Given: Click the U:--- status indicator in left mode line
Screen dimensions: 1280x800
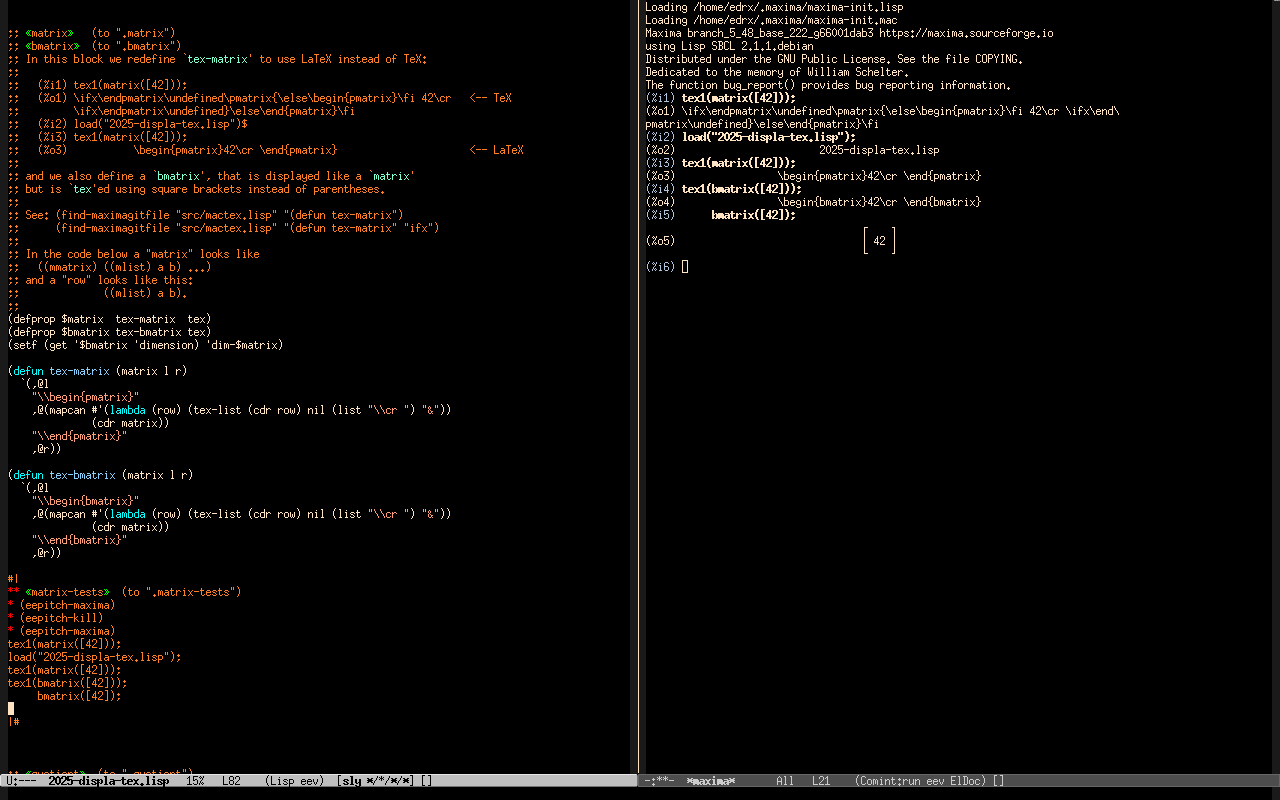Looking at the screenshot, I should point(22,781).
